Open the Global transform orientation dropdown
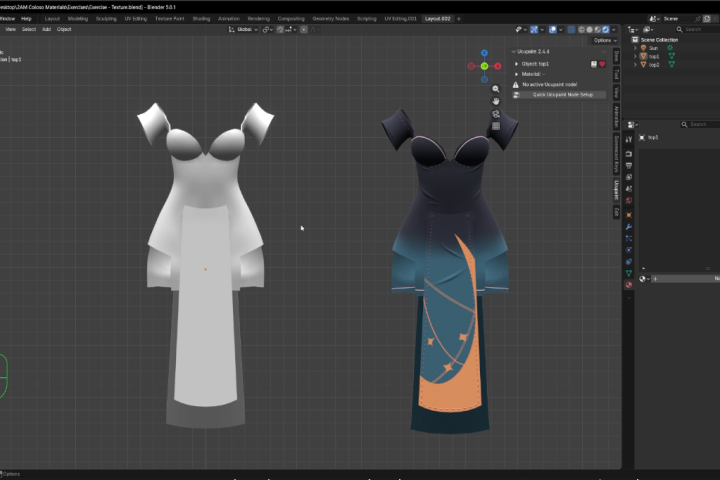Image resolution: width=720 pixels, height=480 pixels. coord(243,29)
